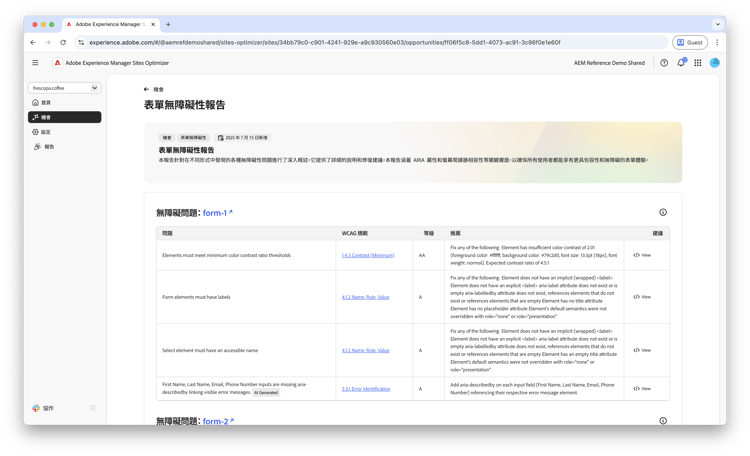Open the app switcher grid icon
This screenshot has height=456, width=750.
point(698,63)
